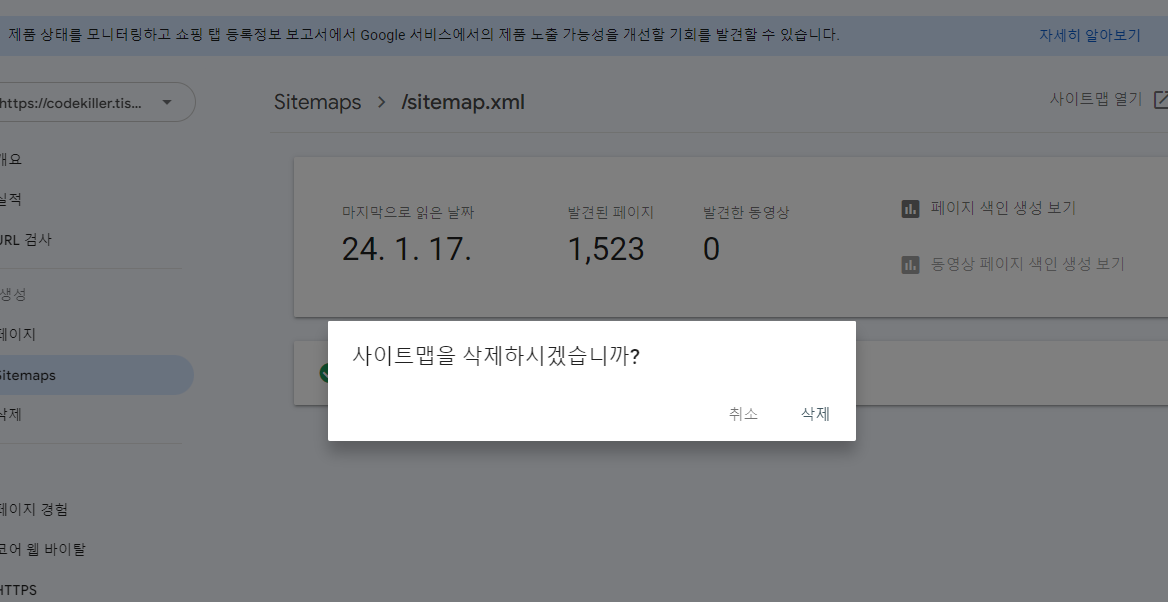The image size is (1168, 602).
Task: Confirm deletion by clicking 삭제
Action: [815, 413]
